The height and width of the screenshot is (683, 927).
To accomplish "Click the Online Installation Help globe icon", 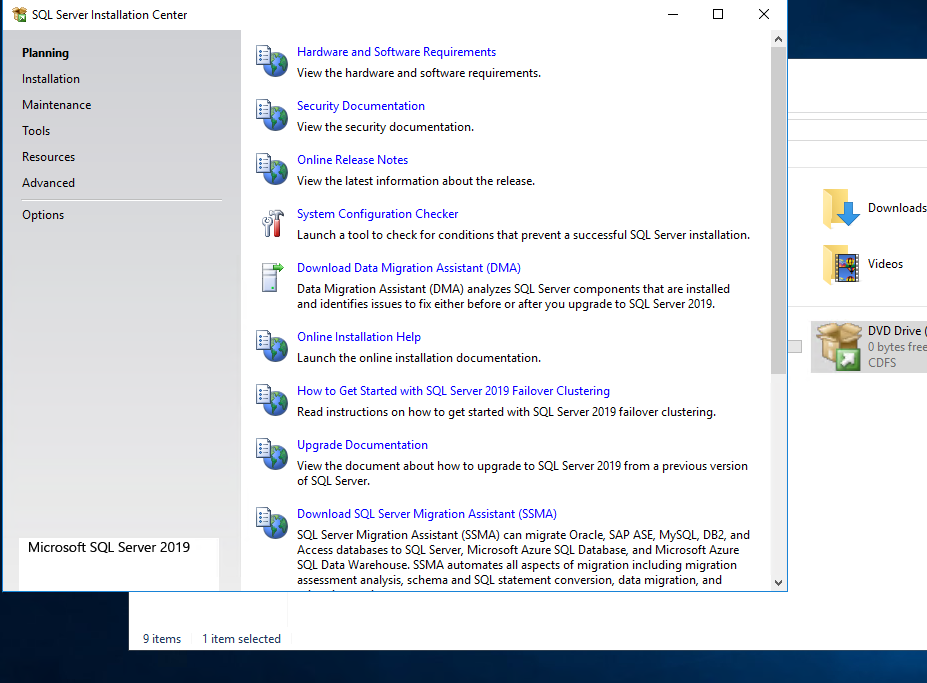I will click(x=271, y=346).
